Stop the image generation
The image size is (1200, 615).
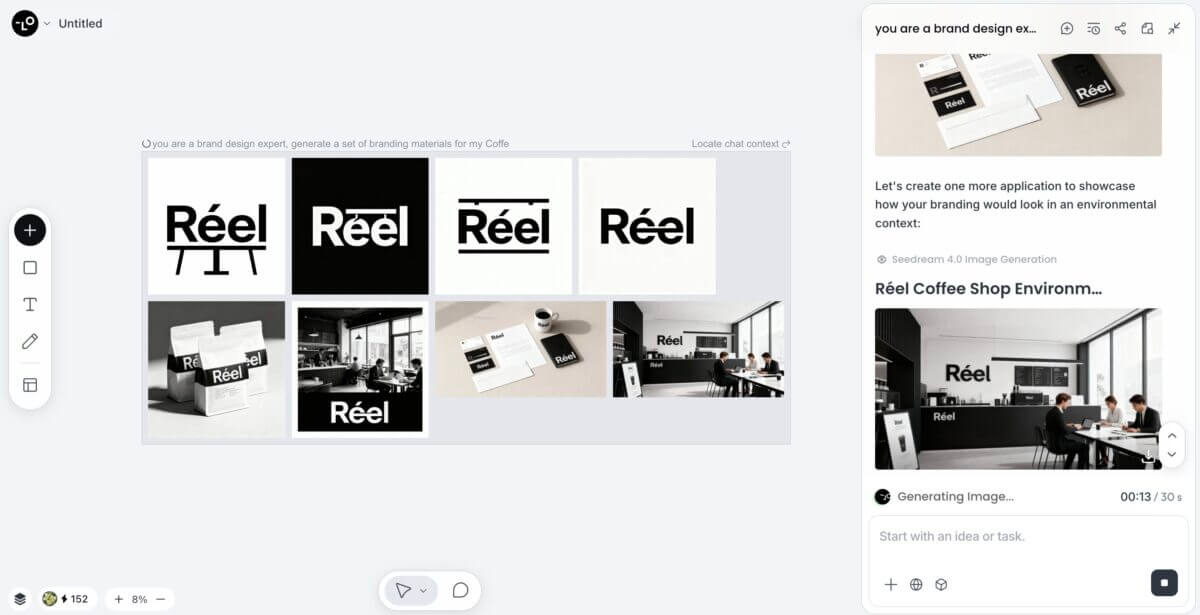point(1164,582)
